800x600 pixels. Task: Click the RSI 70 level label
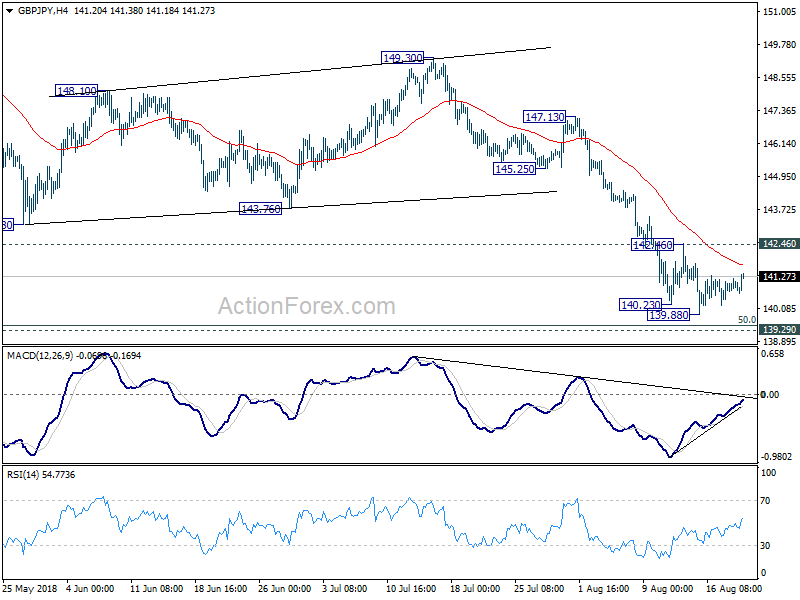point(765,501)
